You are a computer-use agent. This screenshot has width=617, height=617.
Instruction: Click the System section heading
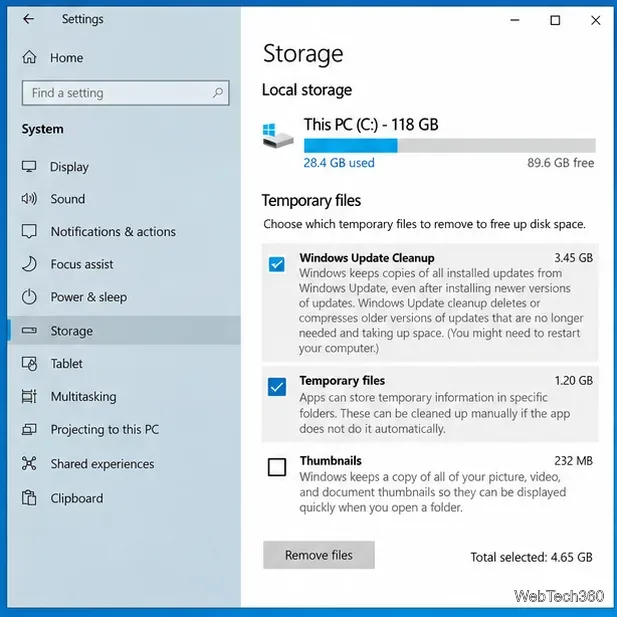coord(42,129)
